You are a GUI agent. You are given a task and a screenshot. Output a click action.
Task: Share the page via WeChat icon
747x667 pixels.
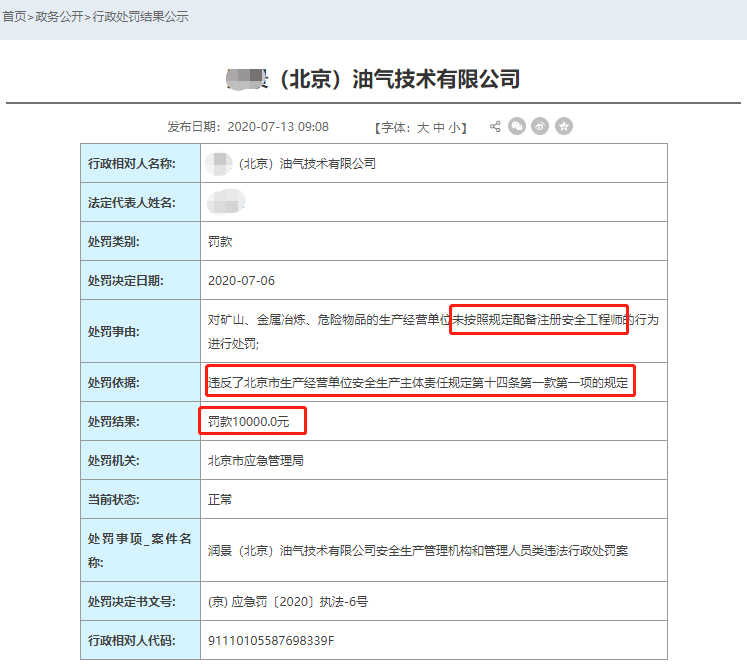tap(517, 127)
